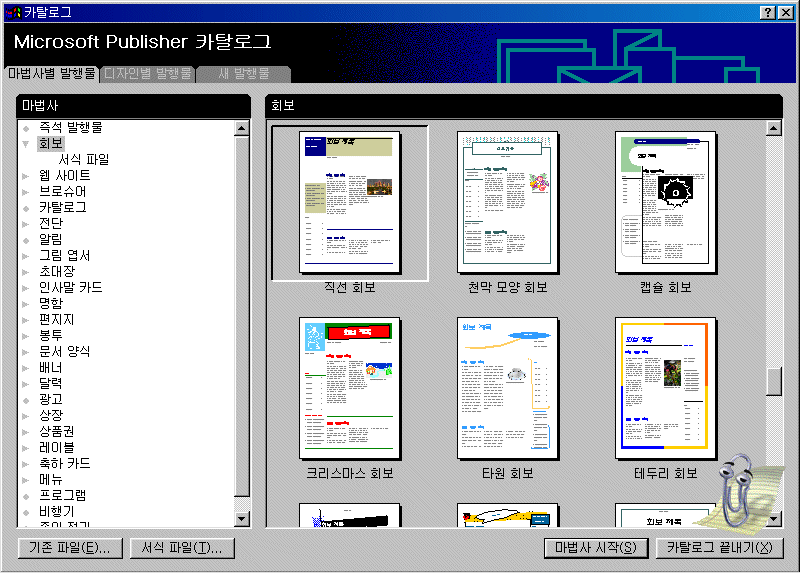The width and height of the screenshot is (800, 573).
Task: Start the wizard with 마법사 시작(S)
Action: click(596, 548)
